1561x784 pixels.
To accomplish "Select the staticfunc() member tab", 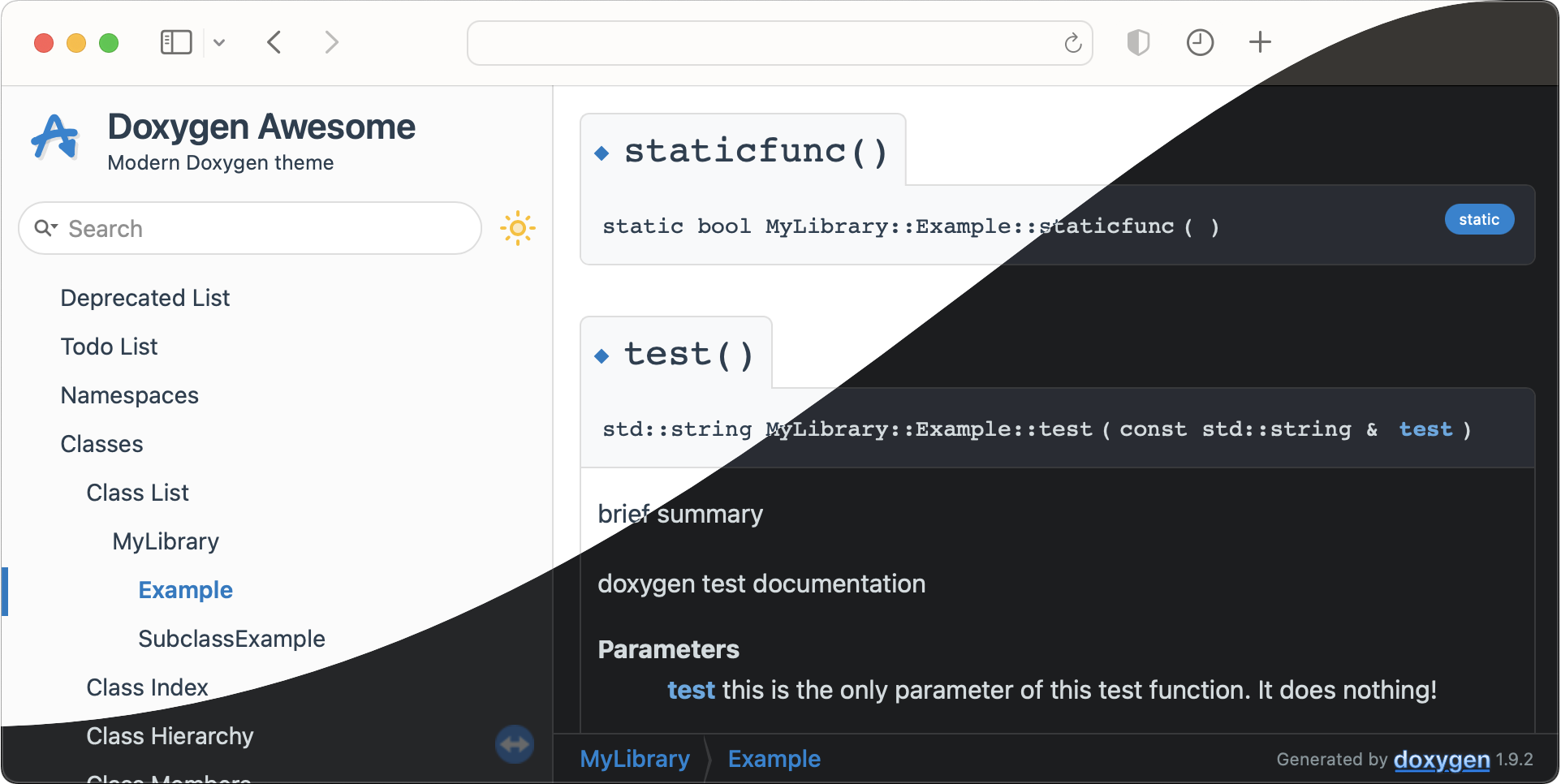I will 753,150.
